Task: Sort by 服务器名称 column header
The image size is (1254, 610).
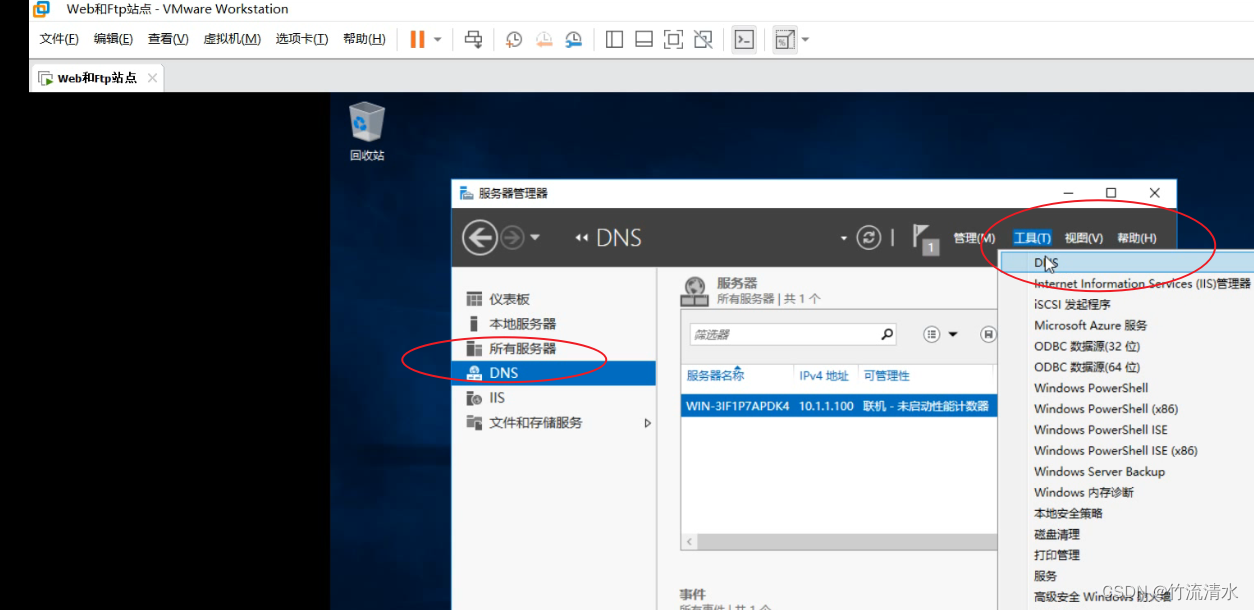Action: (715, 376)
